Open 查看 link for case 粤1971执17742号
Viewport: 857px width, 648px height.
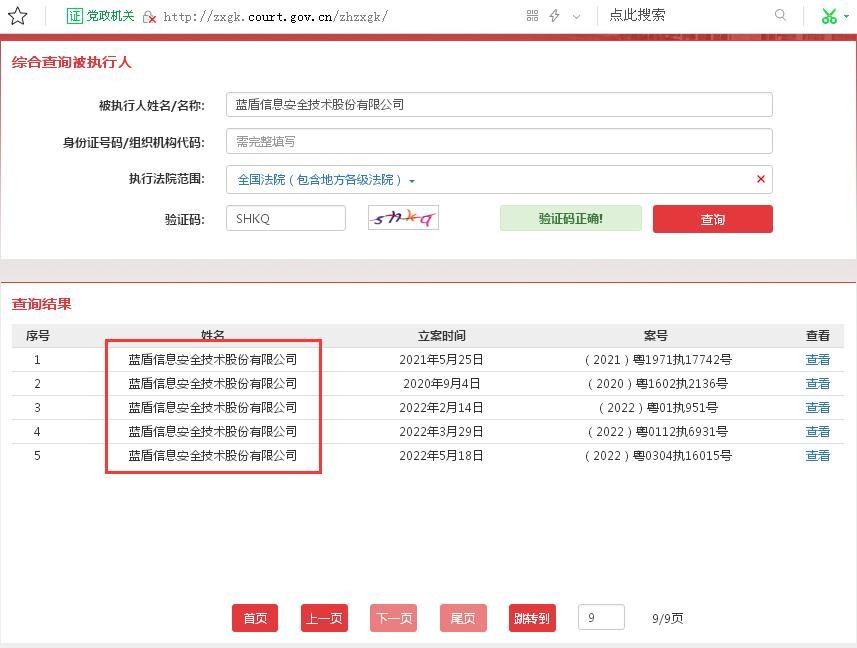coord(817,360)
